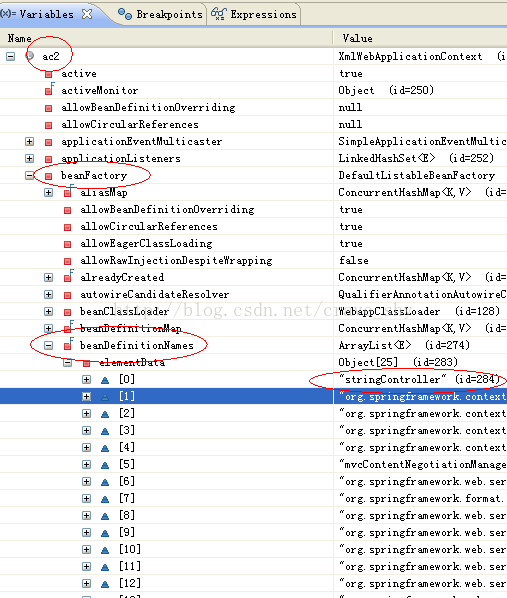The image size is (507, 598).
Task: Click the blue triangle icon of [4]
Action: pyautogui.click(x=105, y=448)
